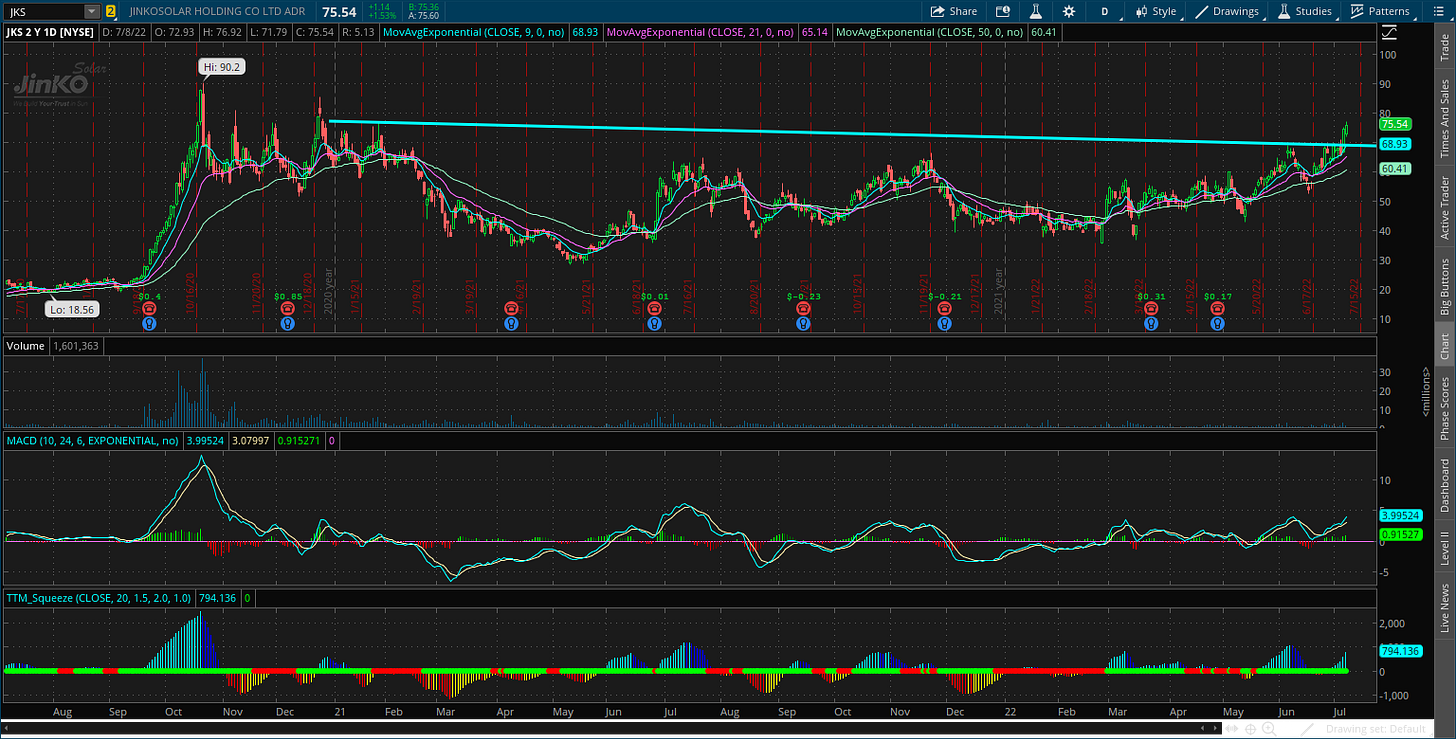Viewport: 1456px width, 739px height.
Task: Click the Volume study label
Action: pos(26,345)
